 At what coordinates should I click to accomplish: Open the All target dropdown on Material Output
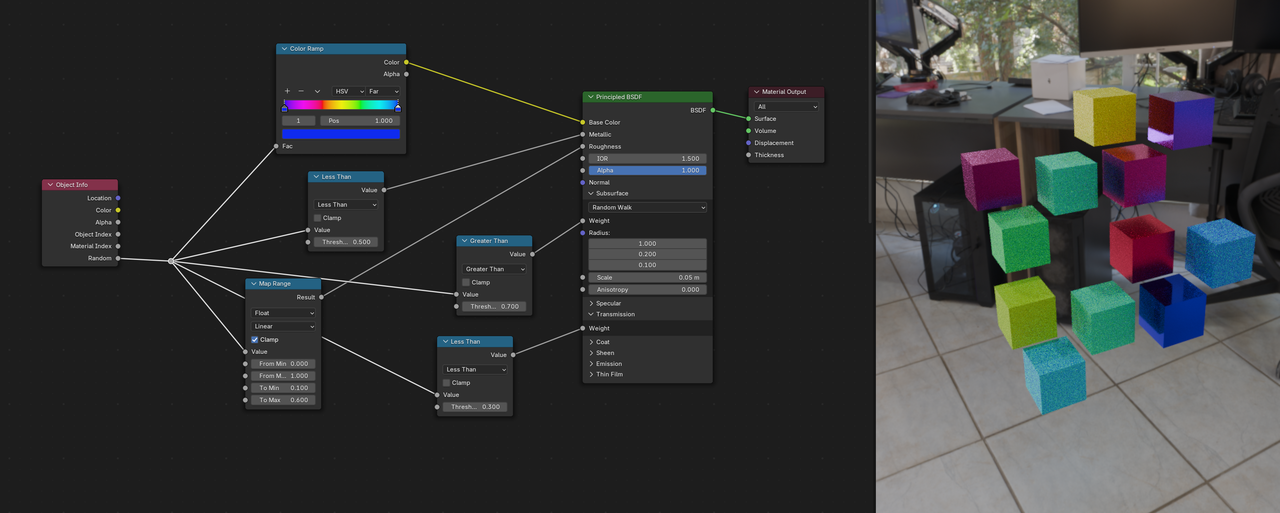point(787,106)
